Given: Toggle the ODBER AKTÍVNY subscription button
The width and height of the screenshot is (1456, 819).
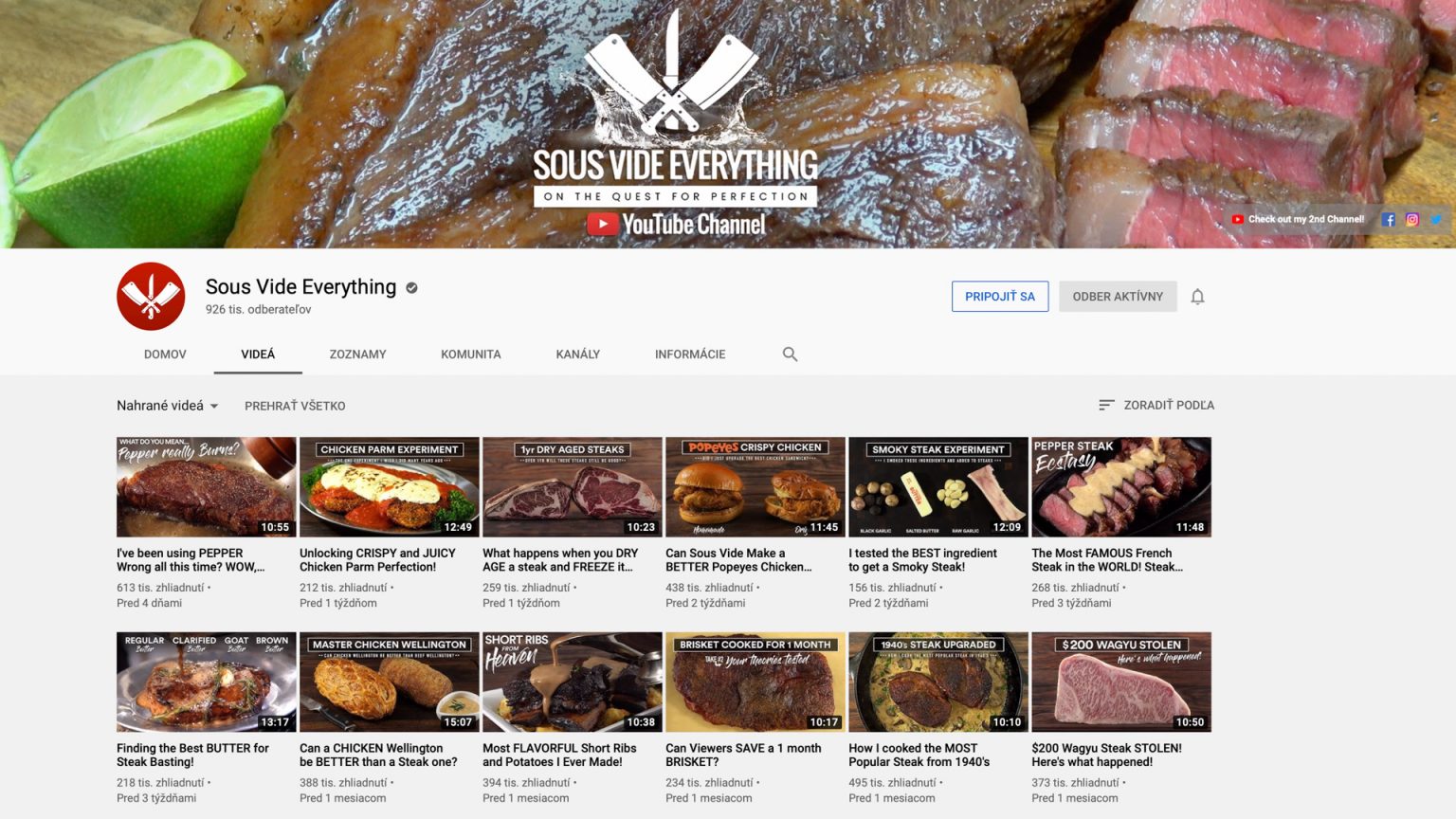Looking at the screenshot, I should click(x=1118, y=297).
